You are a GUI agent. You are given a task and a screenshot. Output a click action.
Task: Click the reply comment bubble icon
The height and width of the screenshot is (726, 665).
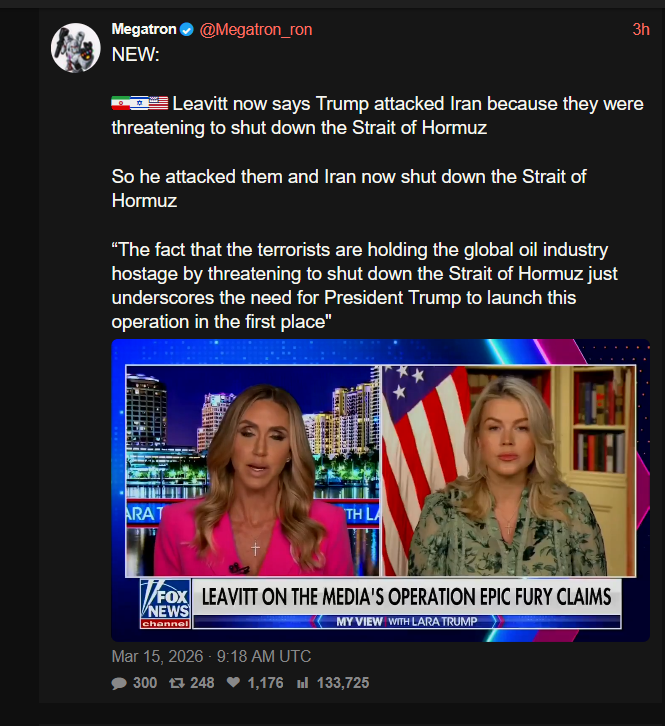(119, 683)
